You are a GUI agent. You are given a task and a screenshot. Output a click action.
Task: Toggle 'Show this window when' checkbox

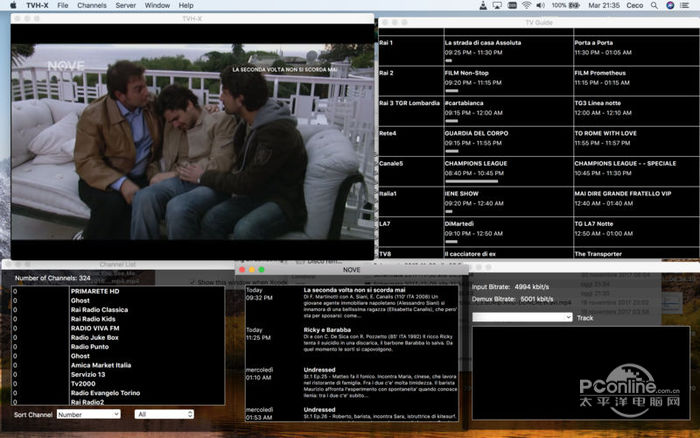click(192, 283)
